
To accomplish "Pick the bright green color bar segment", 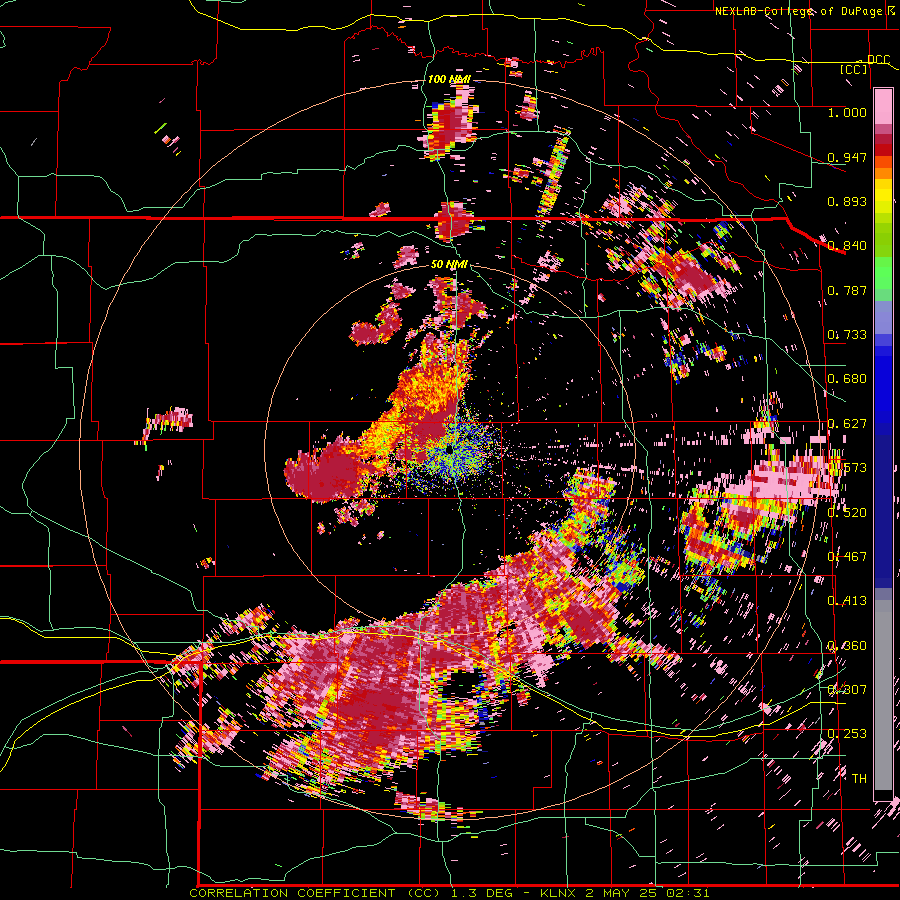I will (883, 273).
